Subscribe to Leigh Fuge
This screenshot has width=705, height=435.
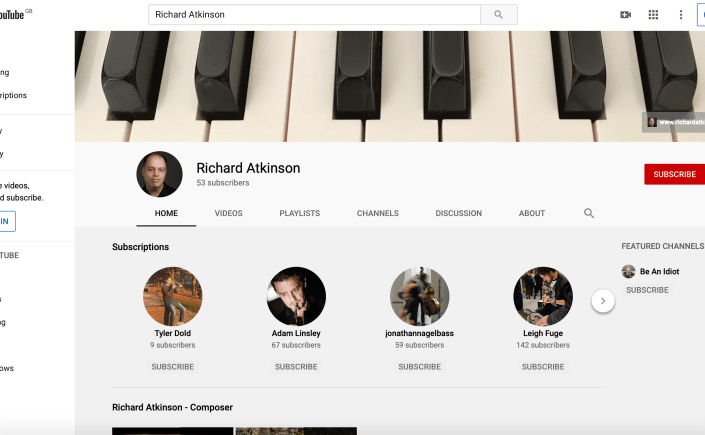[543, 367]
